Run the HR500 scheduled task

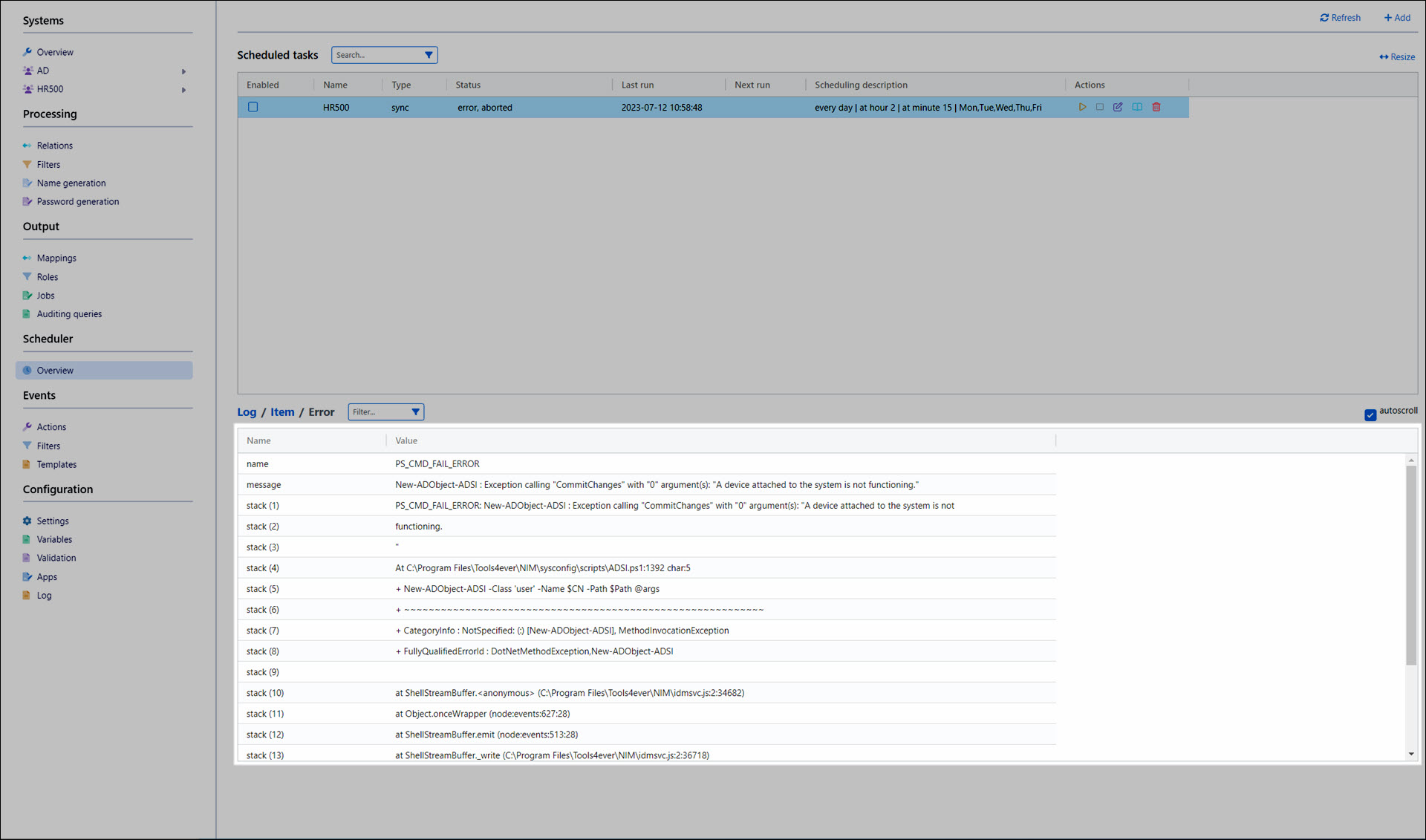click(x=1082, y=107)
